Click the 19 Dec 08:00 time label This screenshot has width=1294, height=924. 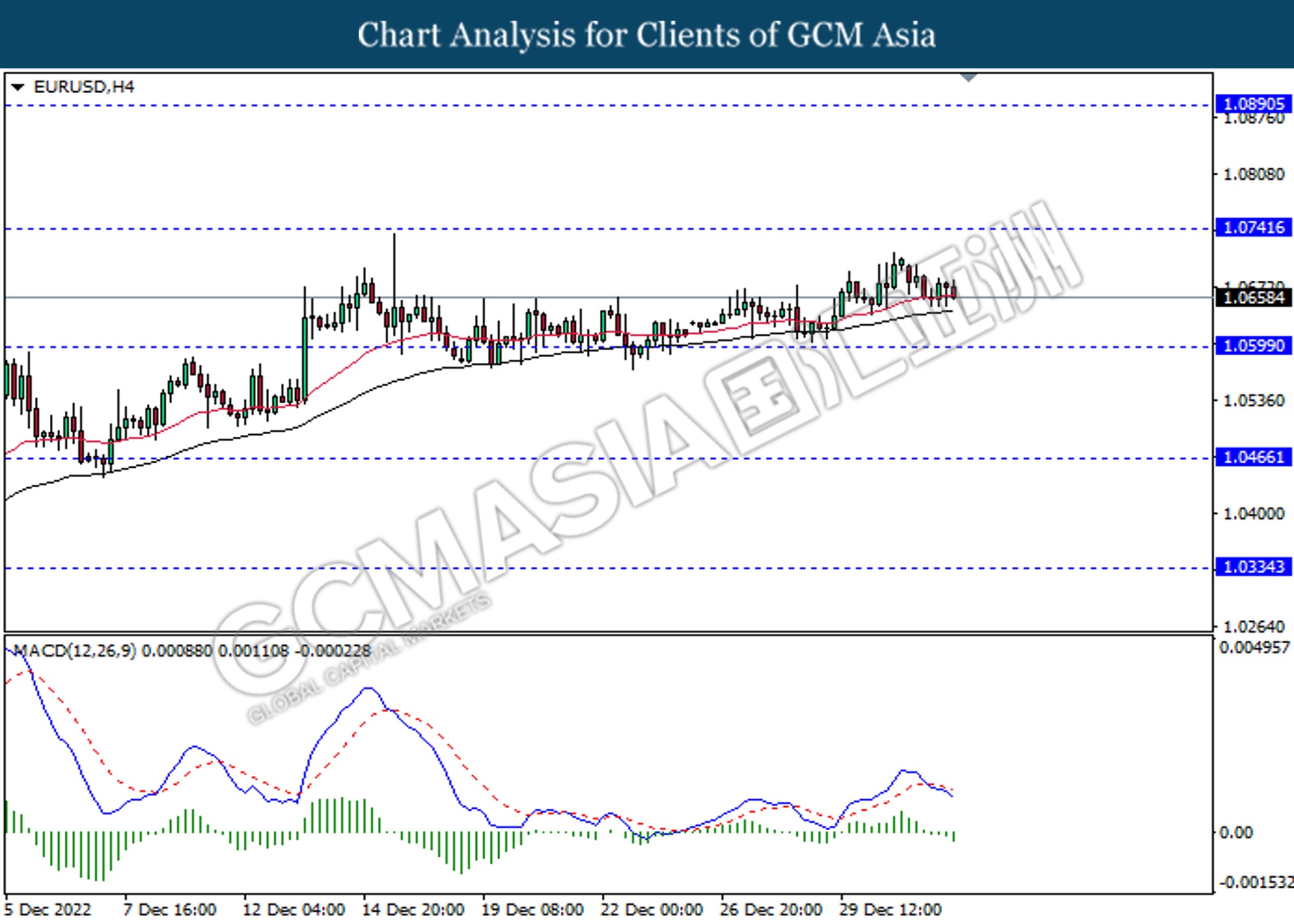[x=532, y=909]
